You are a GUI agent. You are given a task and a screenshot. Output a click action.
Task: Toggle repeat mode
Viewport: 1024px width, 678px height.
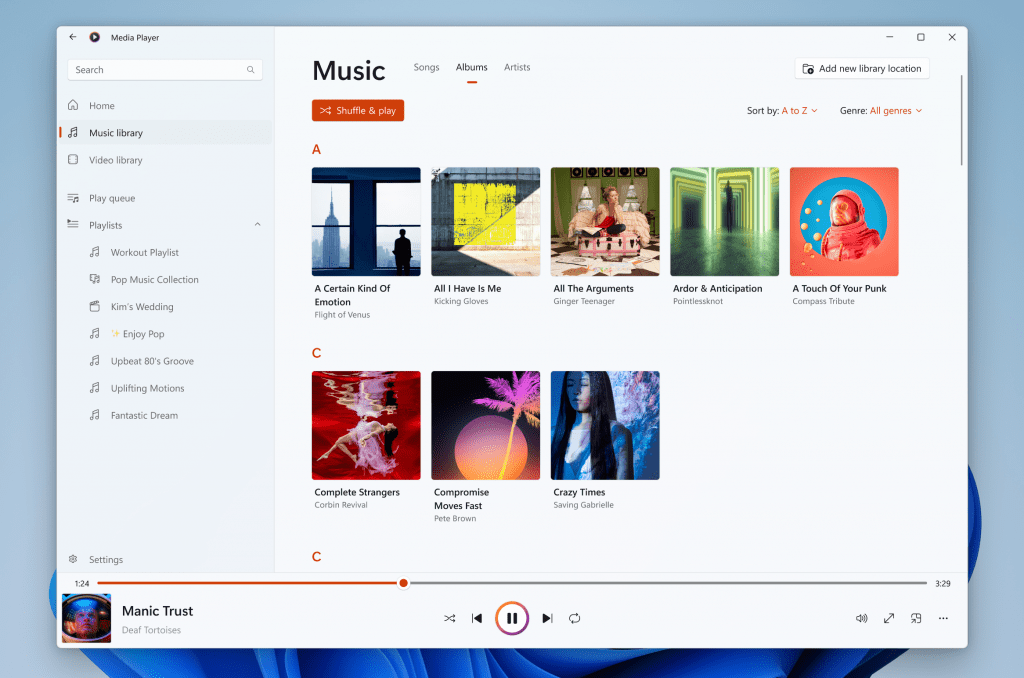point(575,618)
